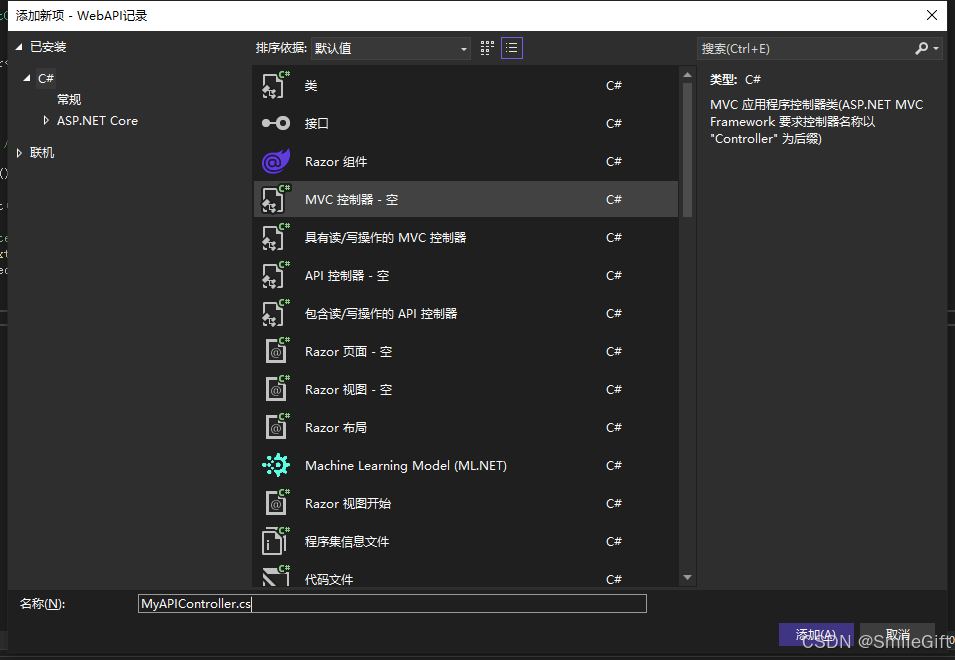Open the 排序依据 默认值 dropdown
955x660 pixels.
(391, 48)
